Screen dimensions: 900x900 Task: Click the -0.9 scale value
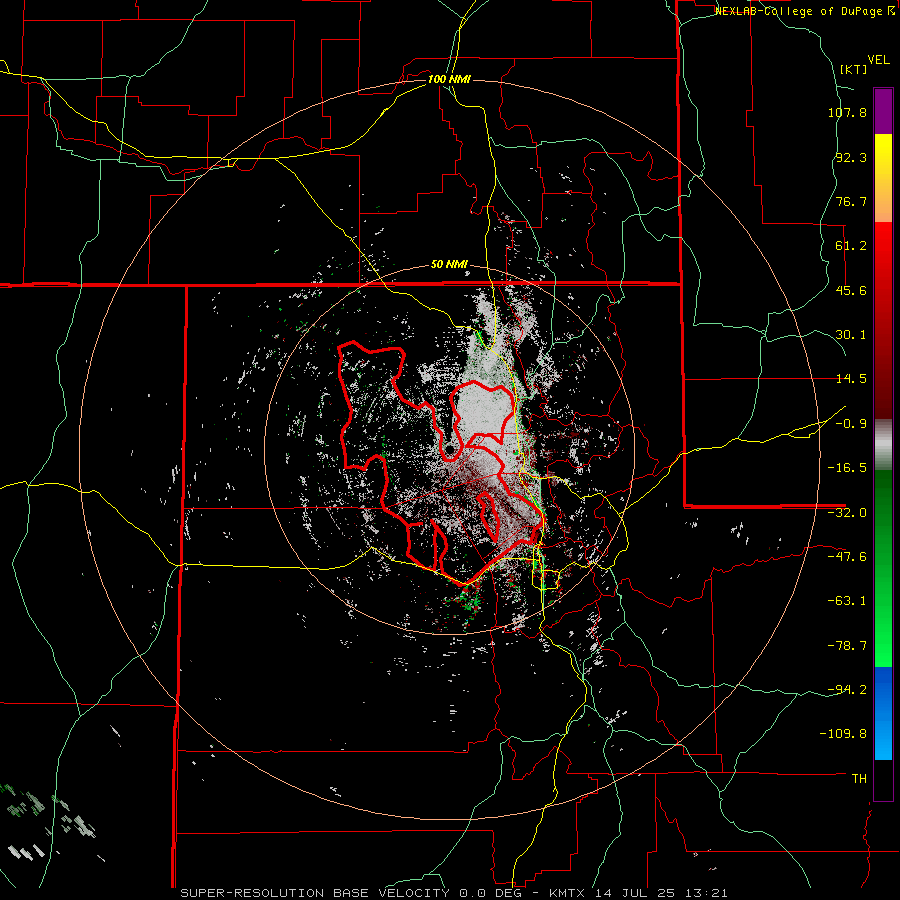[851, 424]
